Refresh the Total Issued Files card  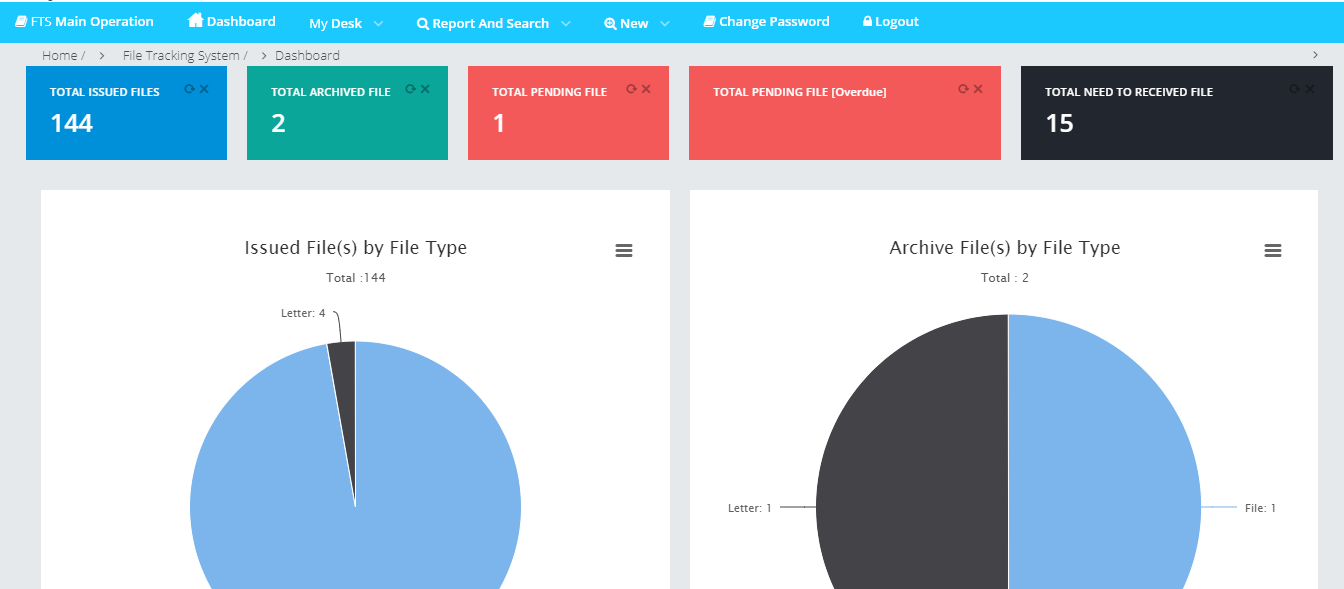click(189, 89)
